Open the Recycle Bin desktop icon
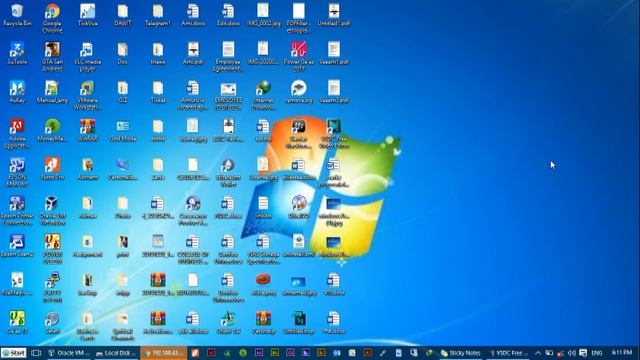The image size is (640, 360). [x=17, y=15]
